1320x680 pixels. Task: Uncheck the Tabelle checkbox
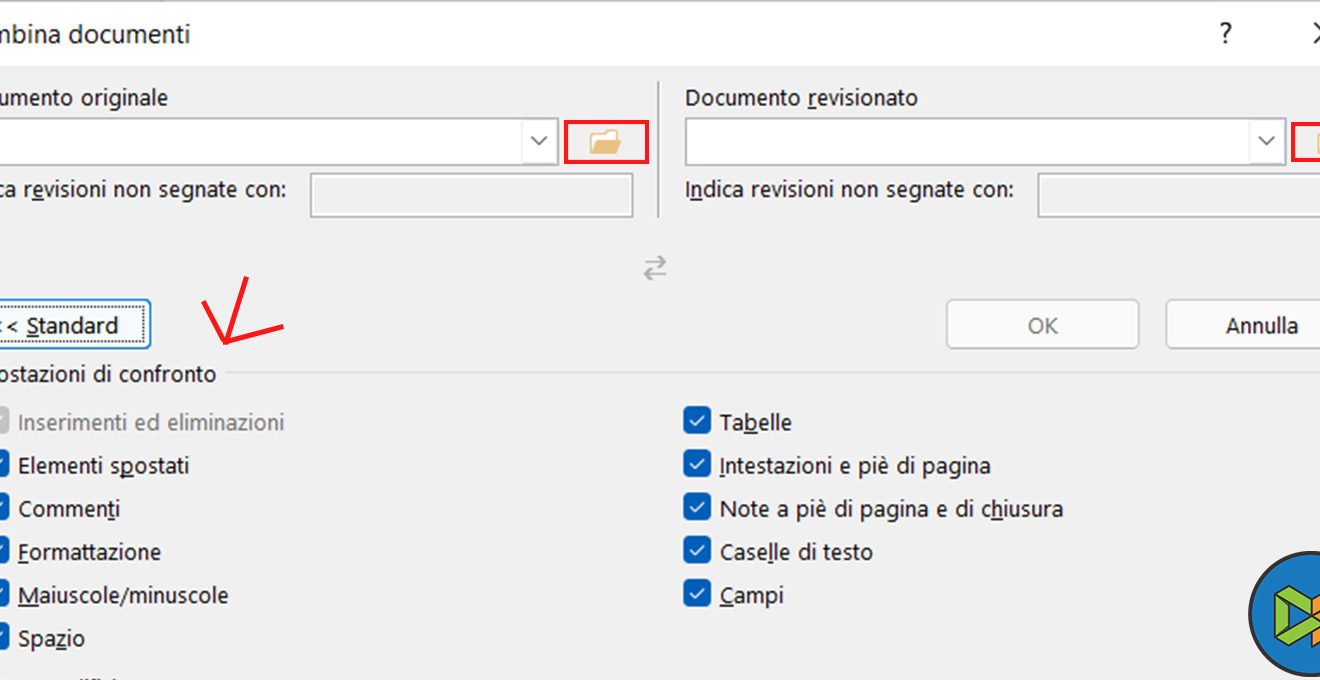tap(697, 421)
